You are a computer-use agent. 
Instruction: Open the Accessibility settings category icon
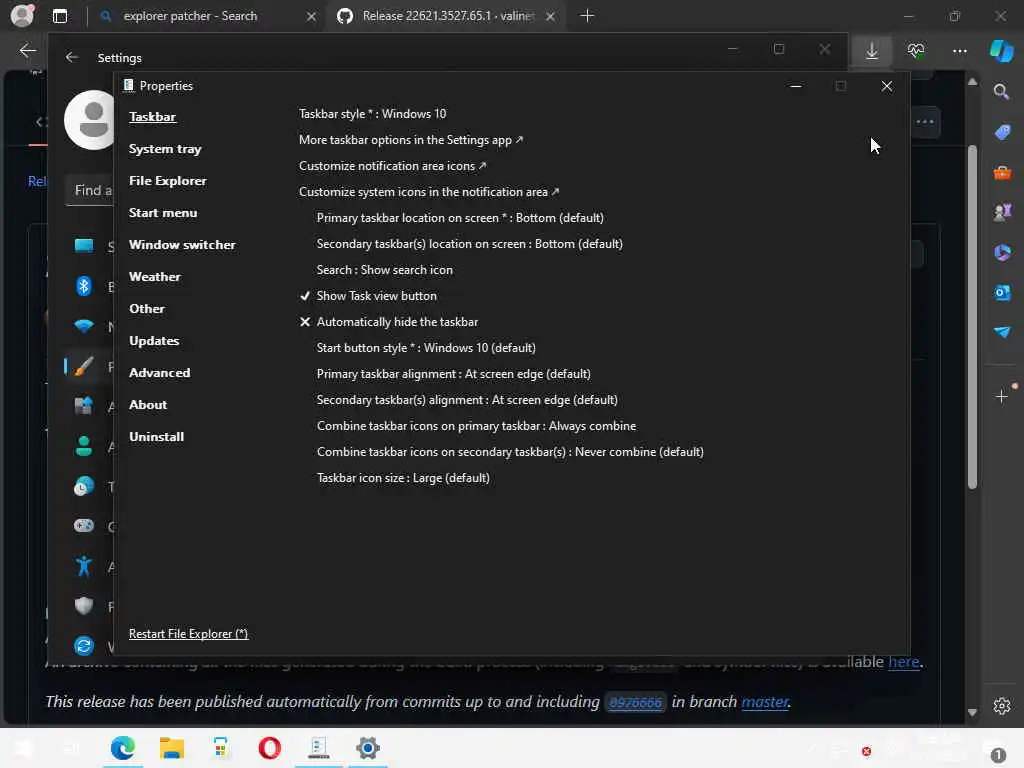[x=84, y=566]
